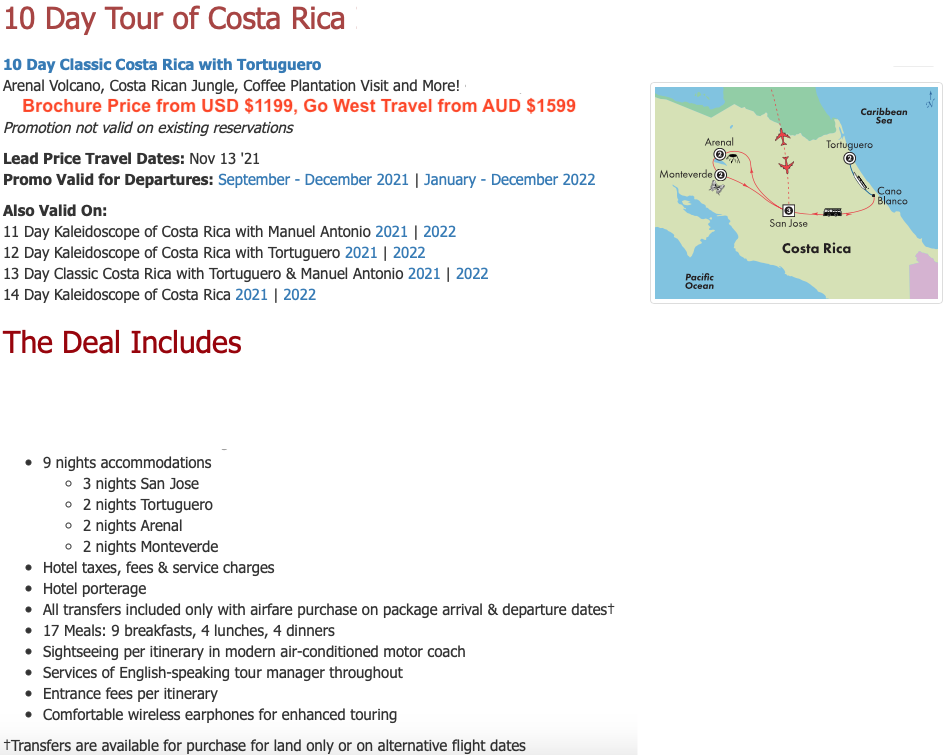Image resolution: width=944 pixels, height=755 pixels.
Task: Open September - December 2021 departures link
Action: [313, 179]
